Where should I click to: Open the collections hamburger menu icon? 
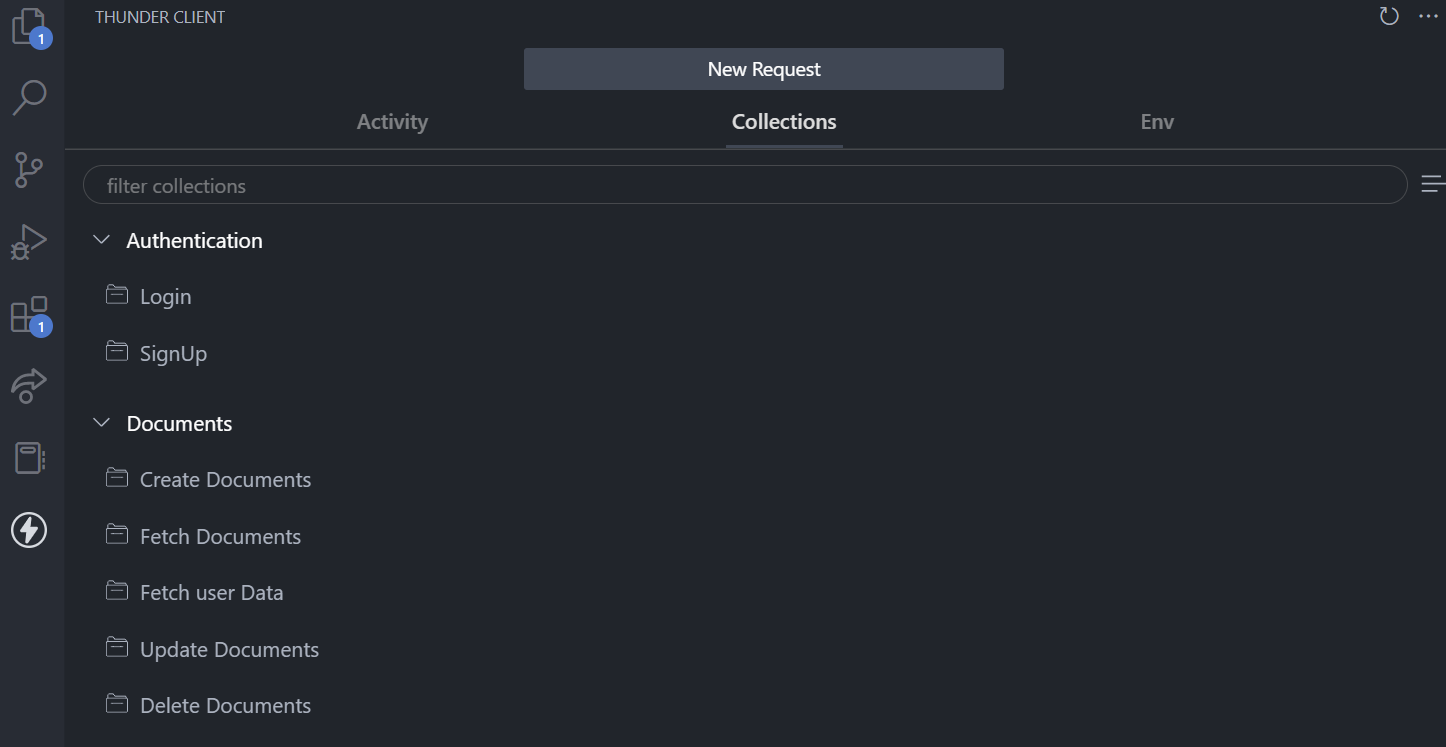tap(1432, 184)
